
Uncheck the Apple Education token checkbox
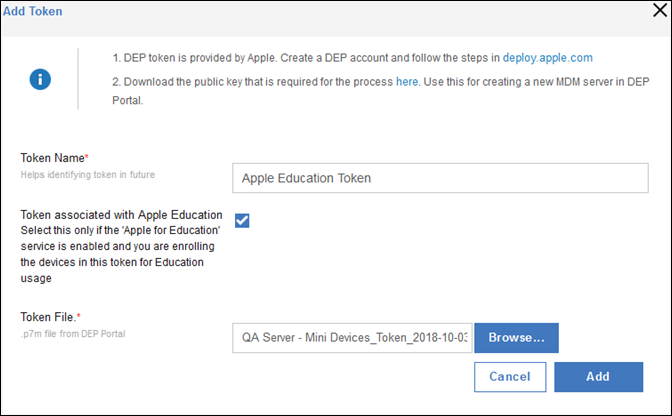(x=242, y=221)
